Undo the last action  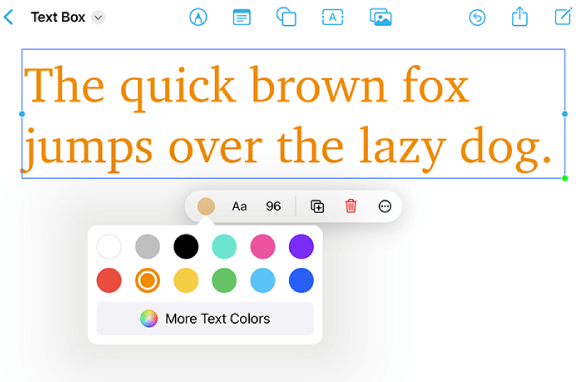click(477, 17)
